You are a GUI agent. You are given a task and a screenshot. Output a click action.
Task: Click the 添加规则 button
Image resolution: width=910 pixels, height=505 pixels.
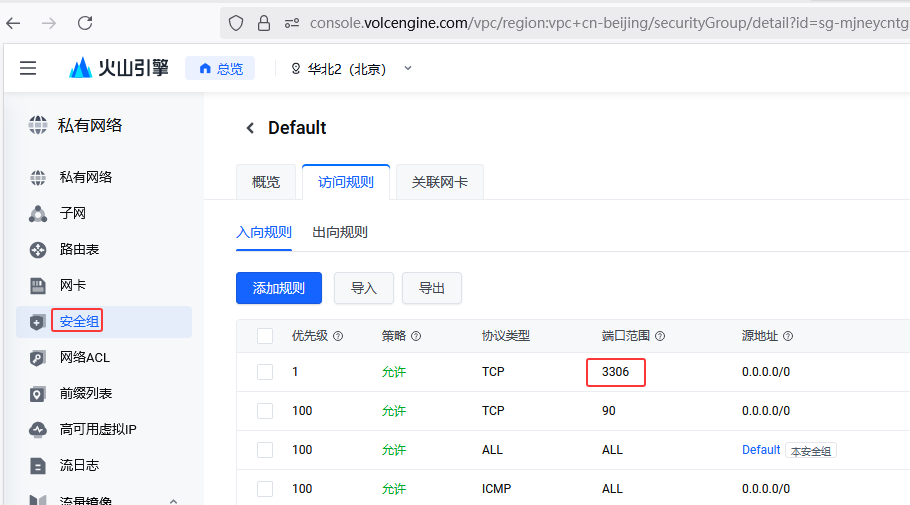point(278,288)
